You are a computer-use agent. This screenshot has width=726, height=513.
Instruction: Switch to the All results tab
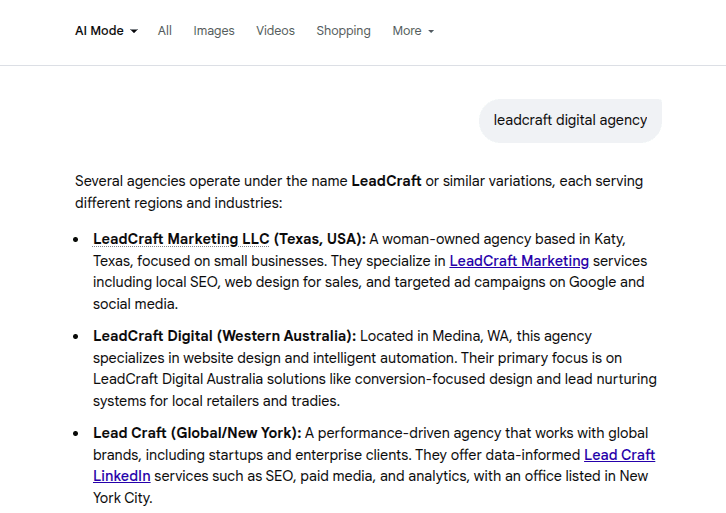click(165, 31)
